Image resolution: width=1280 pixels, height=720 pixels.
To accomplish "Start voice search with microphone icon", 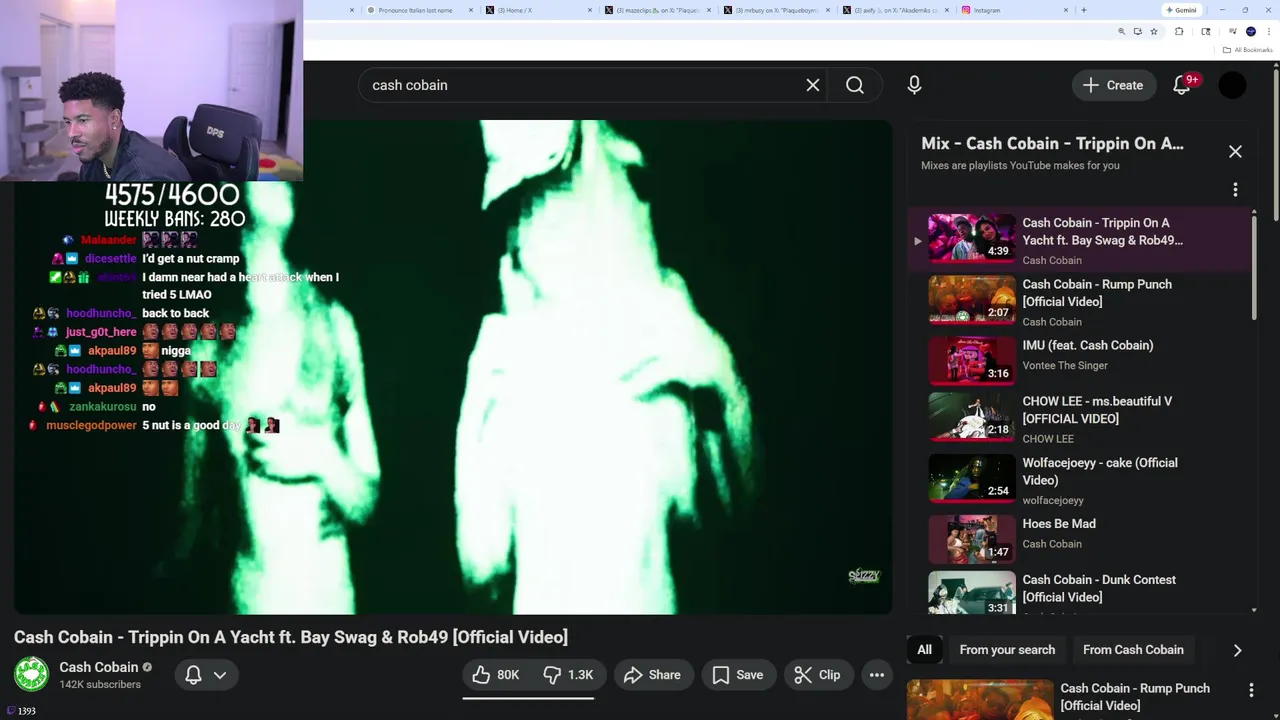I will (914, 85).
